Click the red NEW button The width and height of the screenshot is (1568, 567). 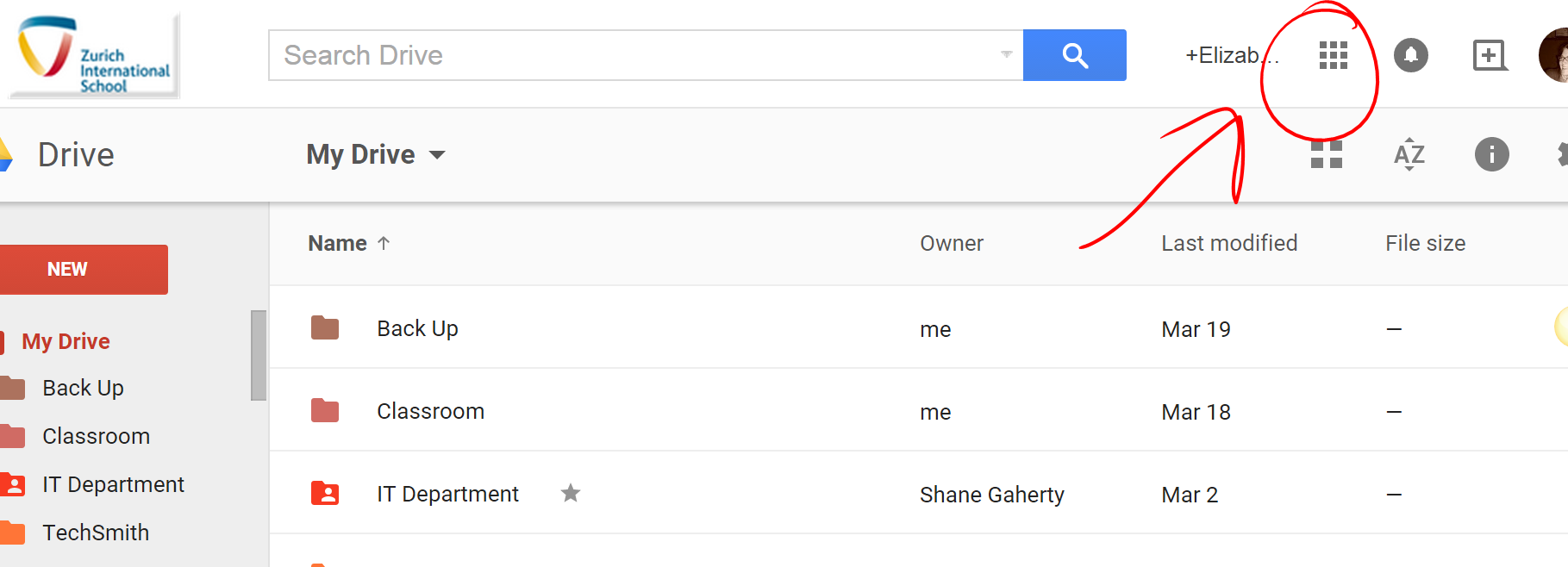click(x=83, y=269)
